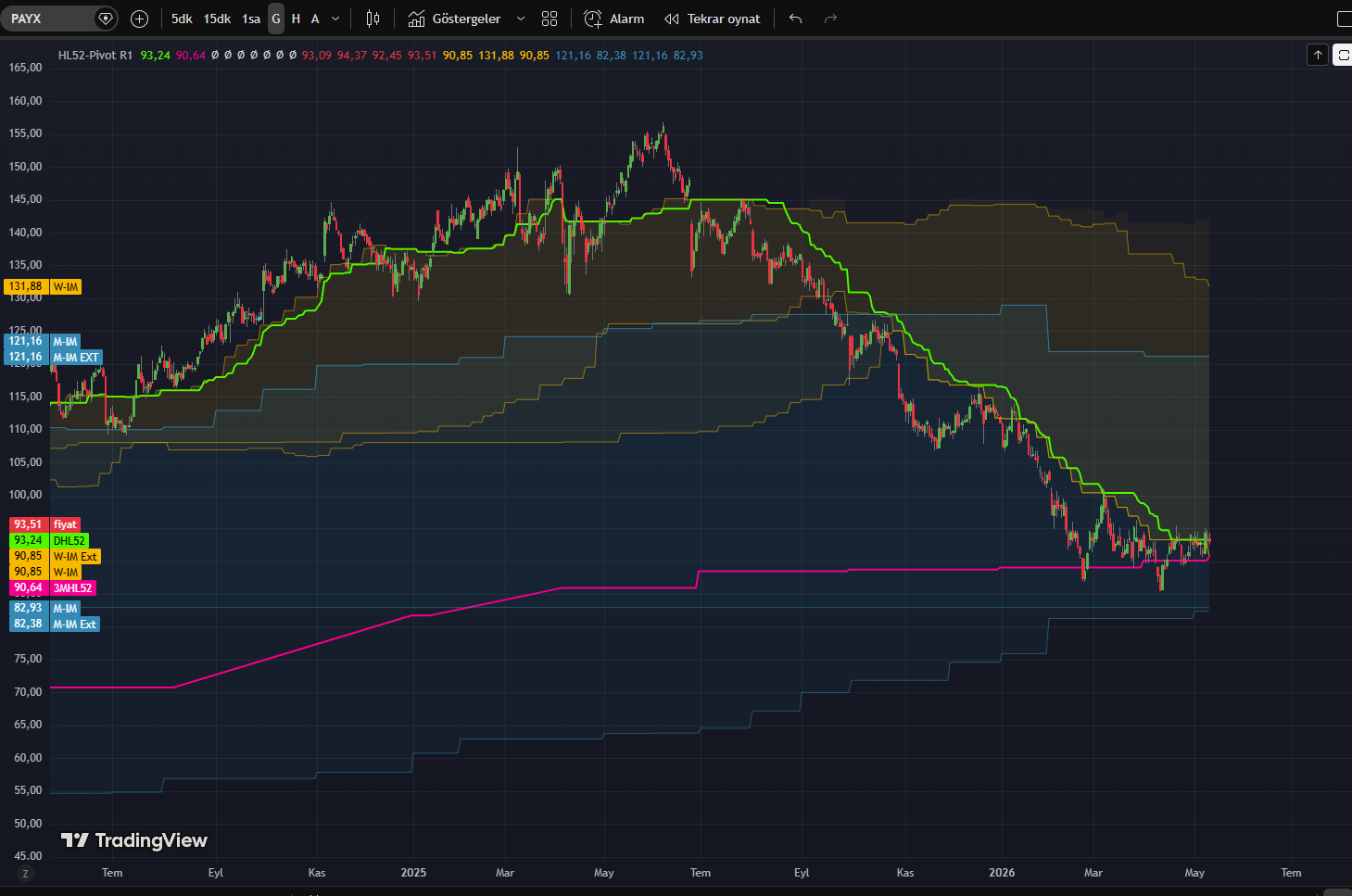This screenshot has width=1352, height=896.
Task: Open the candlestick chart type selector
Action: coord(373,19)
